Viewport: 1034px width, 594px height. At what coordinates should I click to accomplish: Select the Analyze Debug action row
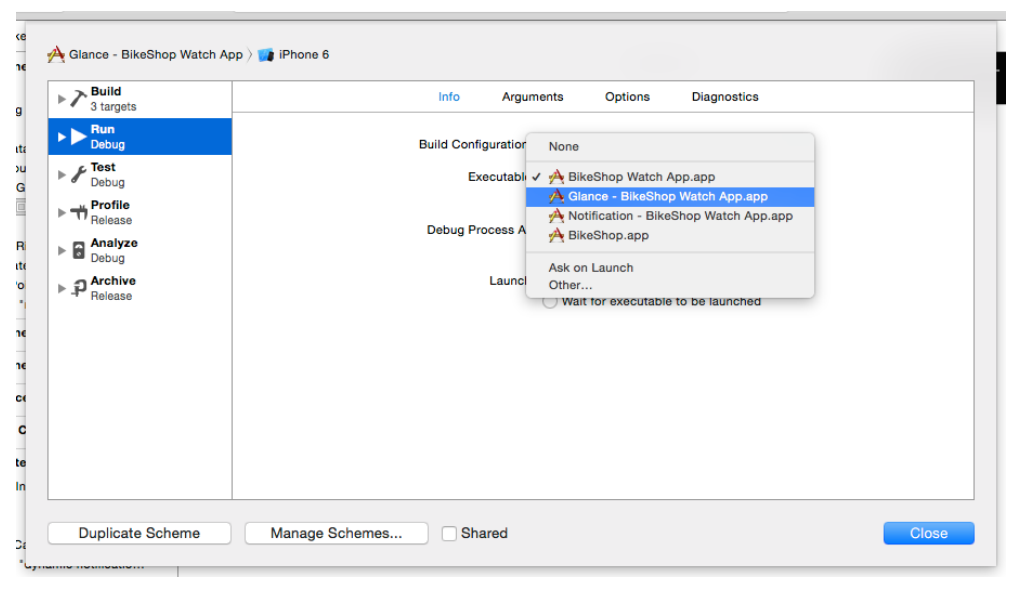[x=140, y=251]
